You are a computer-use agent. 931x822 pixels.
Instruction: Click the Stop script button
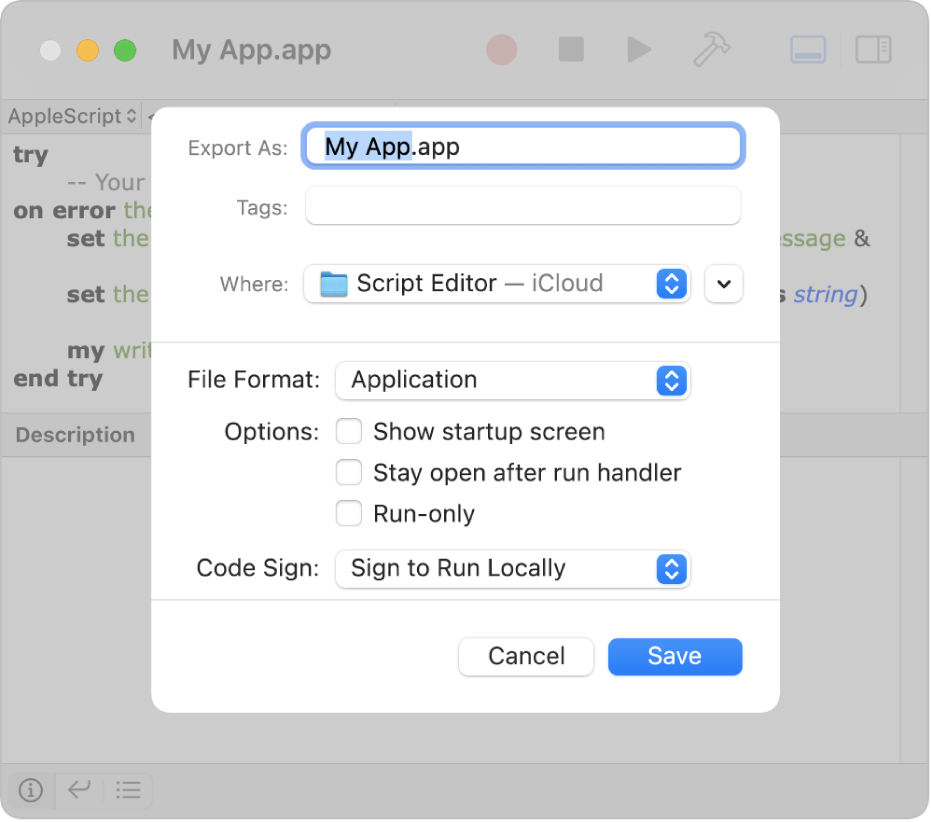pyautogui.click(x=571, y=49)
